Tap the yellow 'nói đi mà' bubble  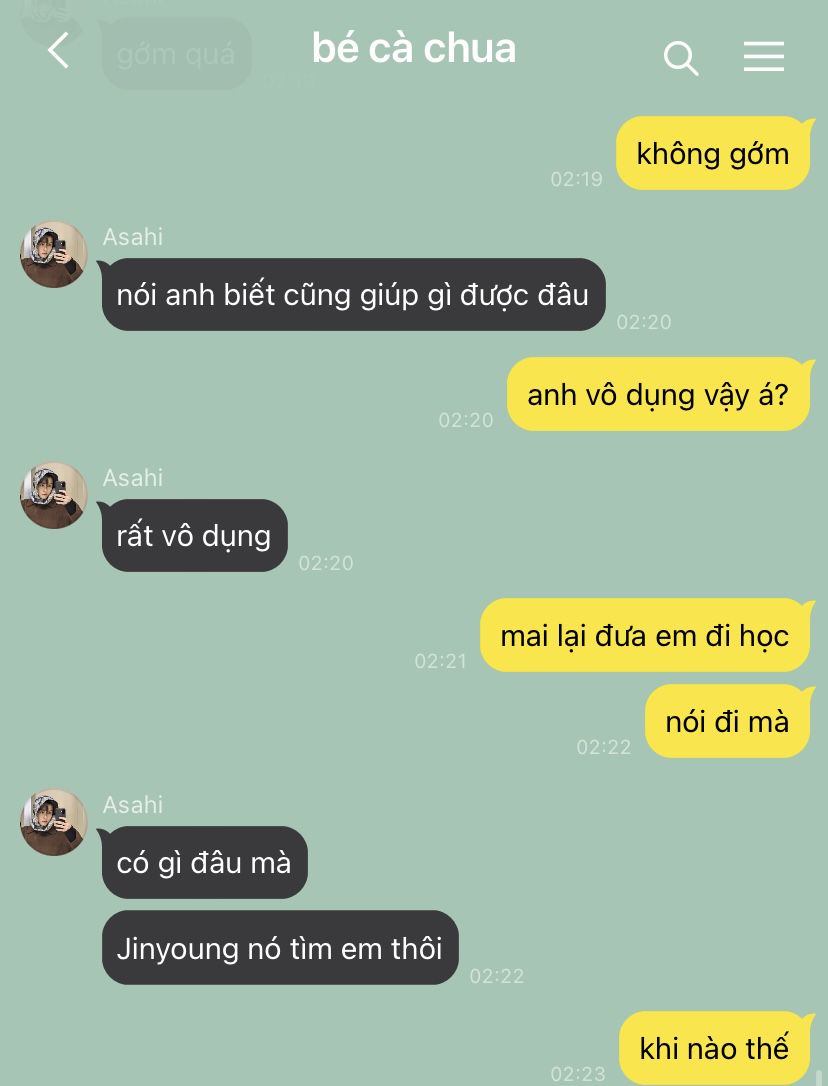(728, 721)
